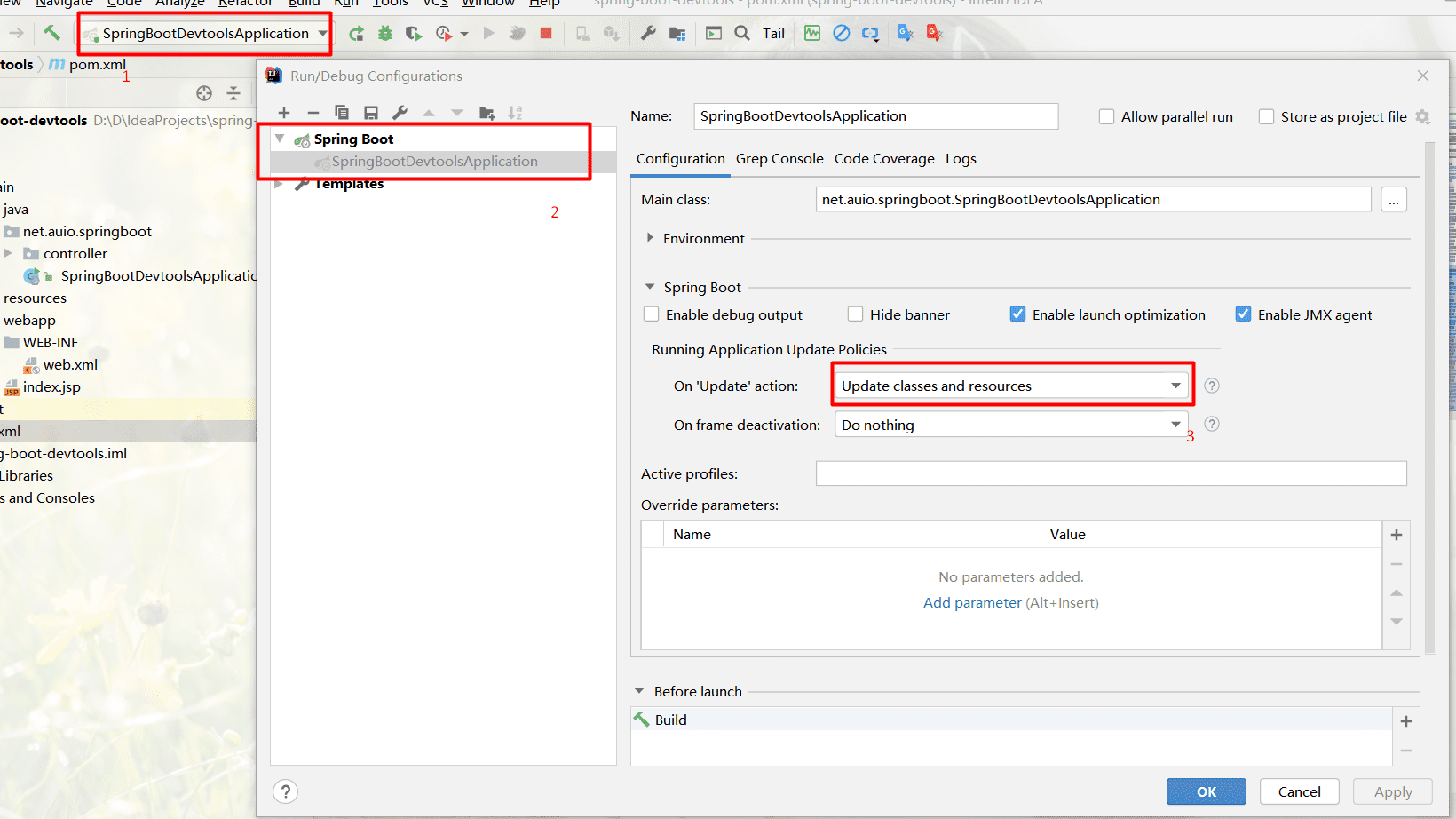Collapse the Environment section
The width and height of the screenshot is (1456, 819).
tap(649, 238)
